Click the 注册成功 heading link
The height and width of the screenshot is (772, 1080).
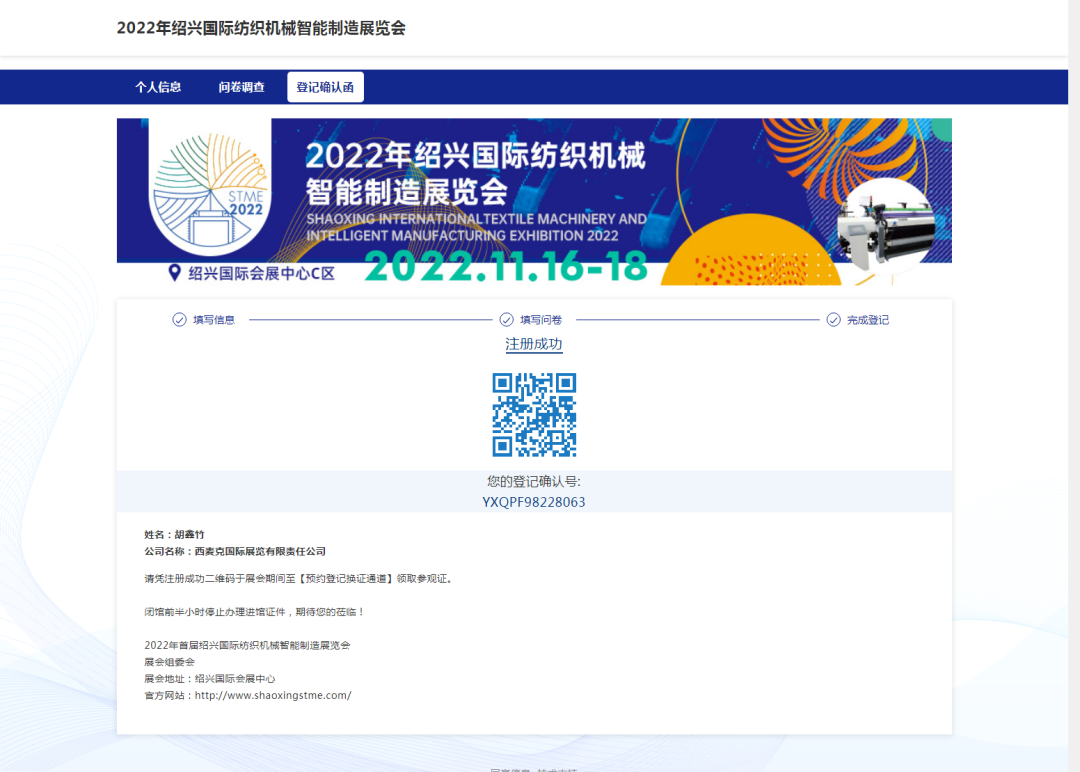[534, 344]
